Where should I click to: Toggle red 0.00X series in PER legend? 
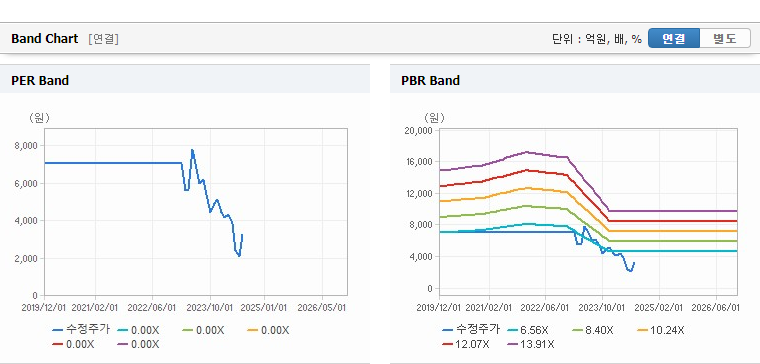73,344
